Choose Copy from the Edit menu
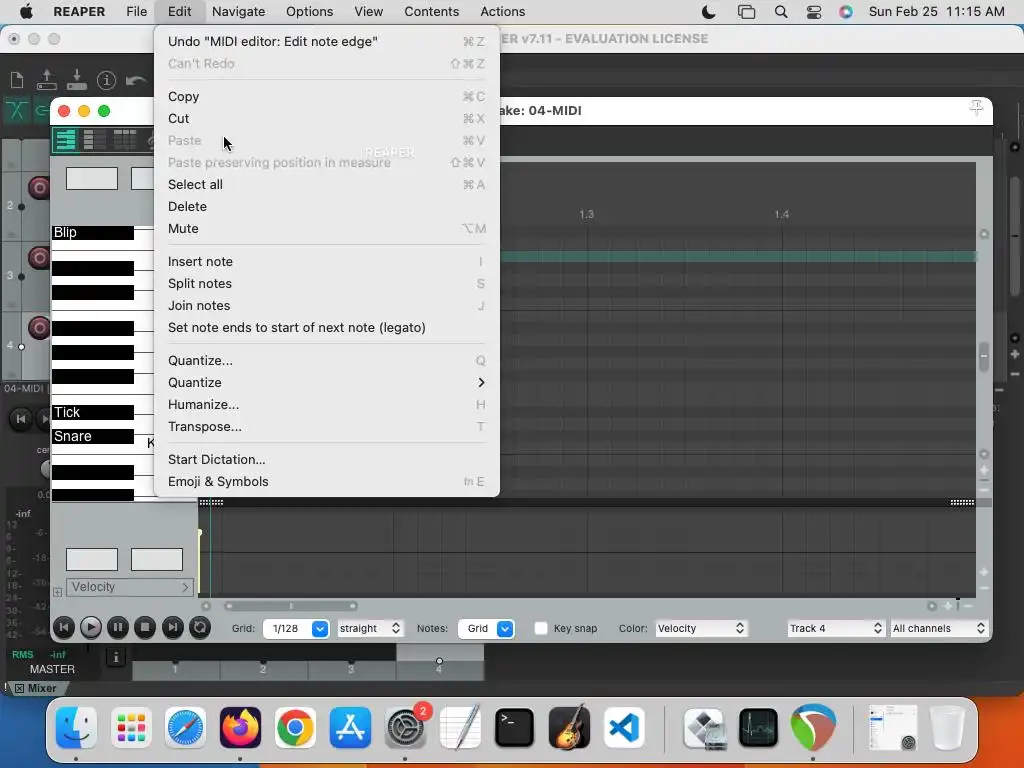The image size is (1024, 768). tap(327, 97)
